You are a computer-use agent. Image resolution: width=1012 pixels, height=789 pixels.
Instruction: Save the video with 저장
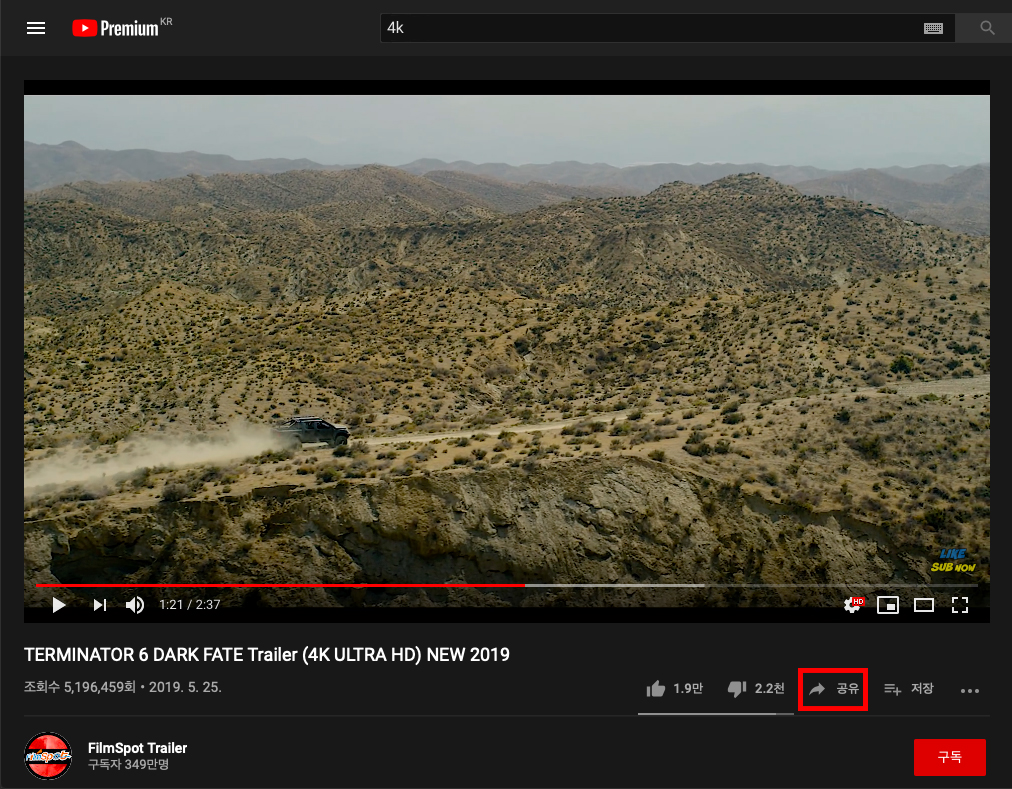pyautogui.click(x=909, y=689)
